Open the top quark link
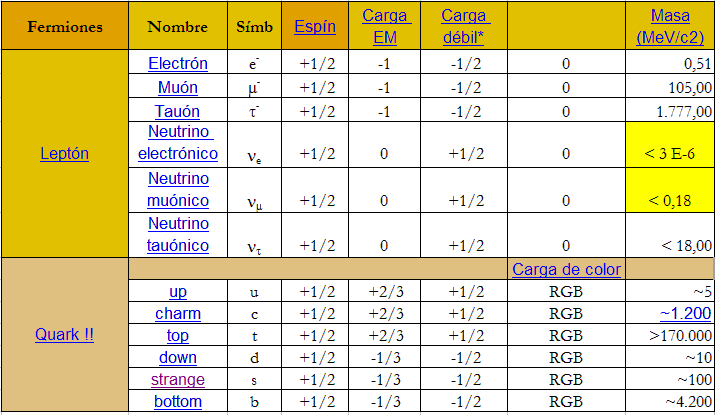Viewport: 715px width, 415px height. (x=177, y=336)
